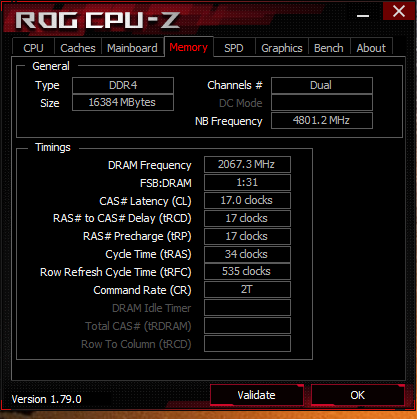Image resolution: width=417 pixels, height=419 pixels.
Task: Select the Mainboard tab
Action: 132,48
